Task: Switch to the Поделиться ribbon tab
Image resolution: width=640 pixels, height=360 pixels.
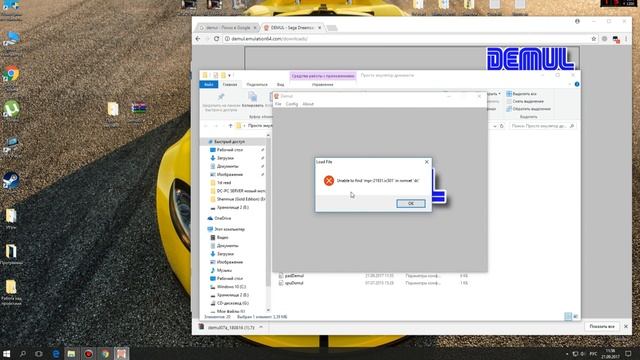Action: (257, 84)
